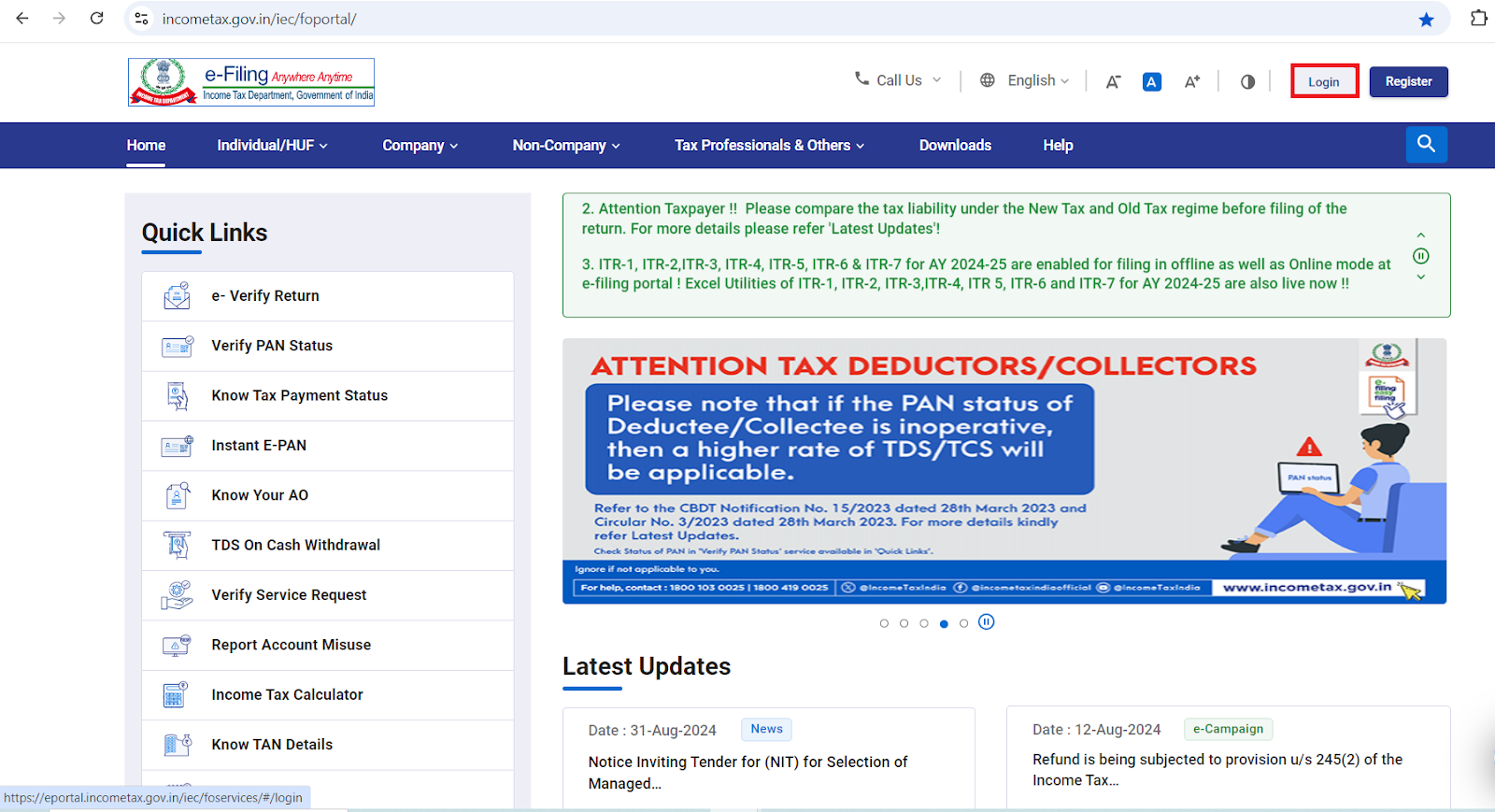Expand Tax Professionals & Others menu
The image size is (1495, 812).
click(x=769, y=146)
